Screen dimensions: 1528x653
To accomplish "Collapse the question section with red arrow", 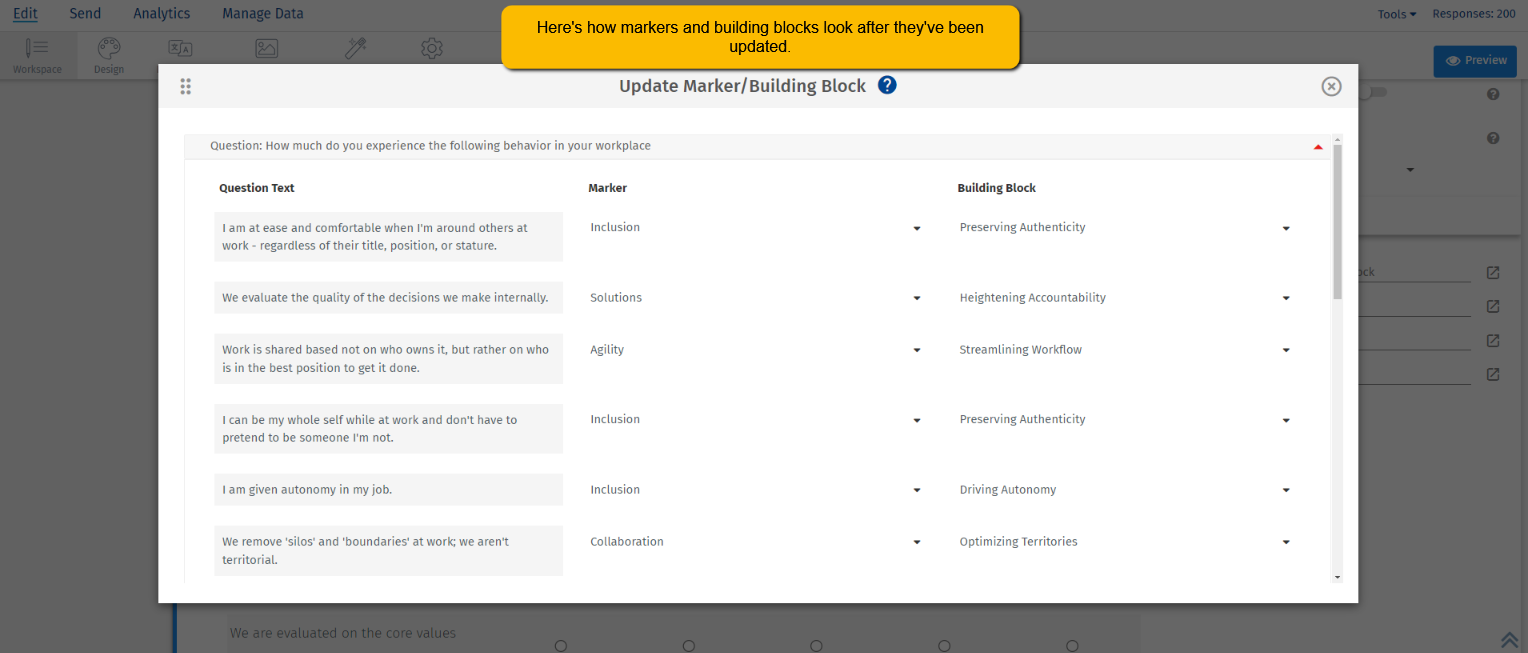I will point(1318,147).
